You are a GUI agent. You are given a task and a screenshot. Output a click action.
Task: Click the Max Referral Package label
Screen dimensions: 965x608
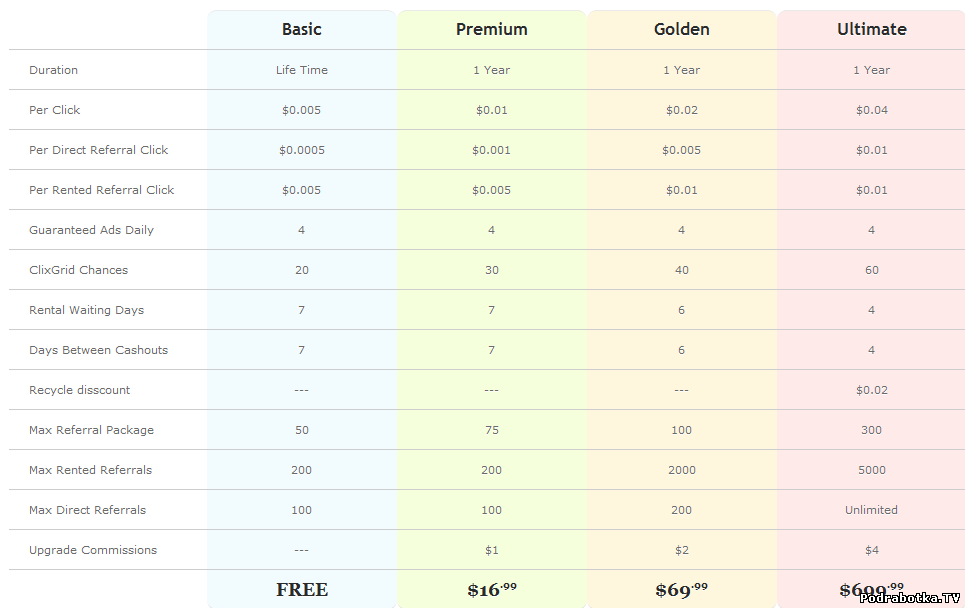[x=91, y=430]
